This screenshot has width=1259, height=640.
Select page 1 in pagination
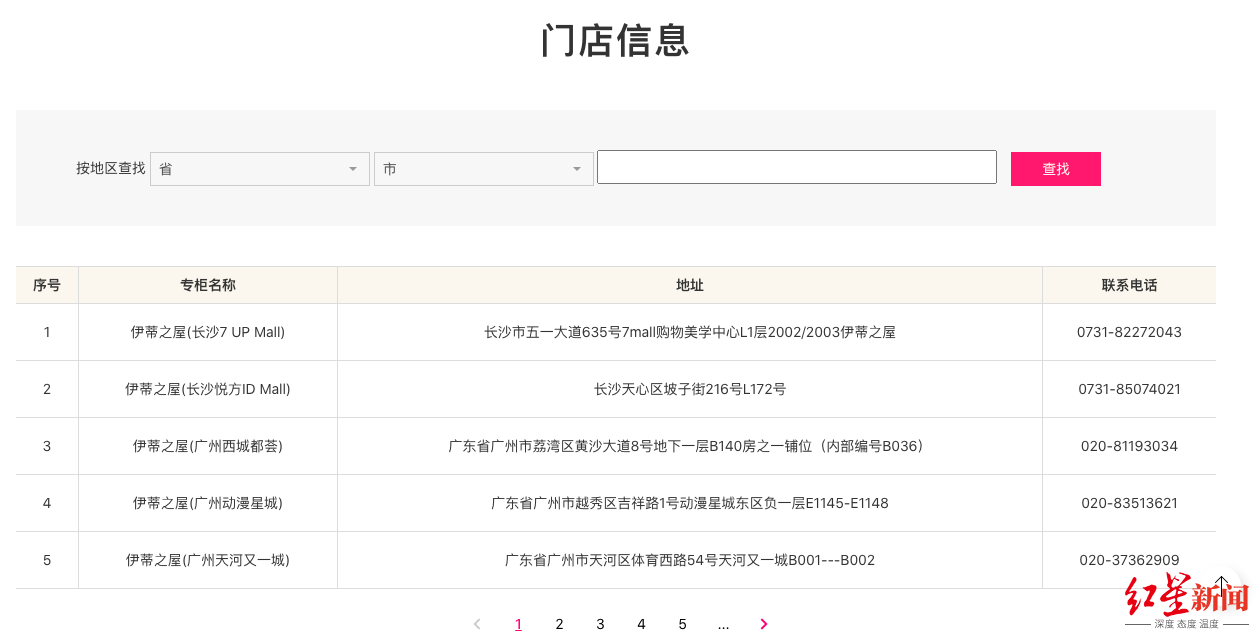[x=518, y=624]
